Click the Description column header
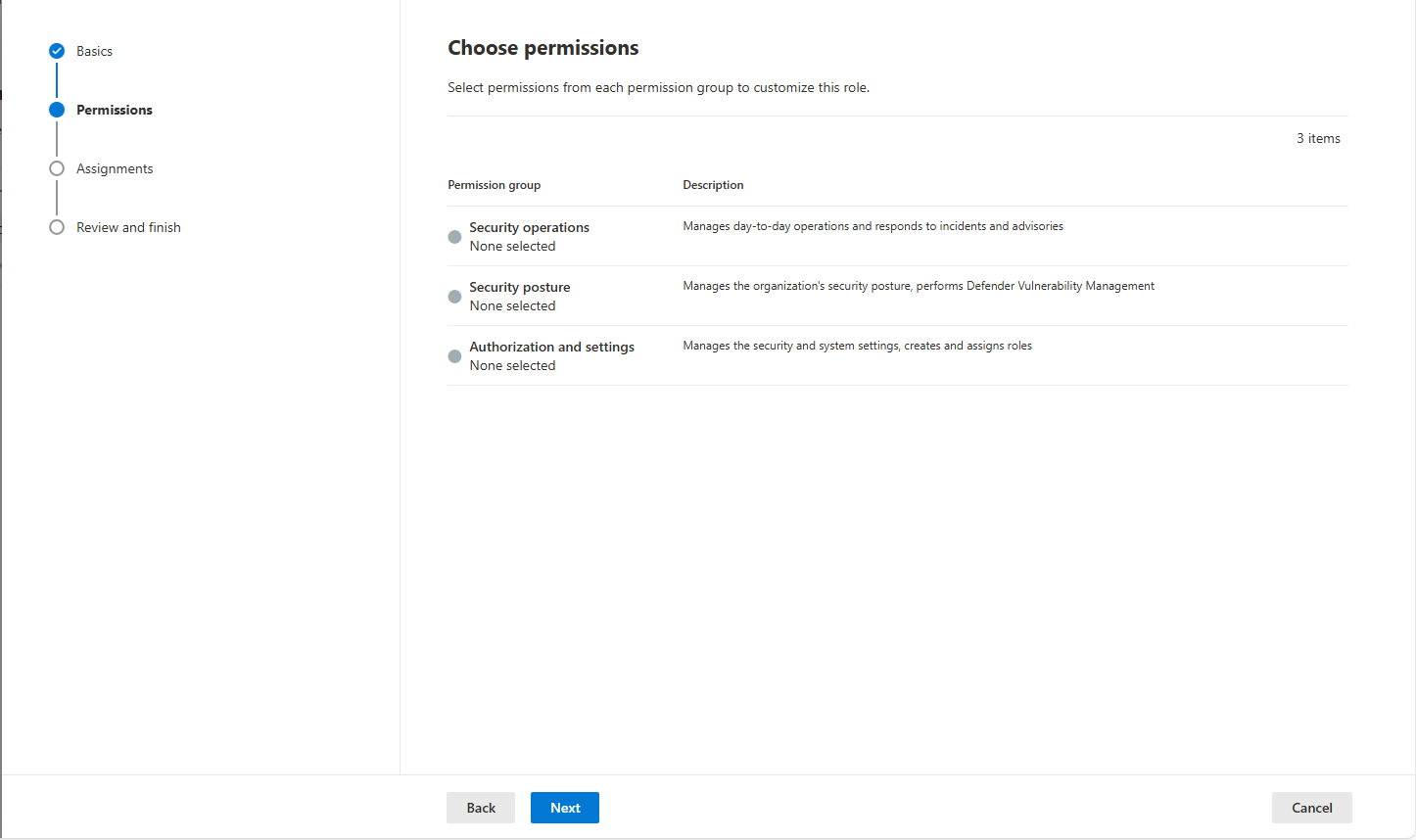Screen dimensions: 1416x840 (713, 185)
